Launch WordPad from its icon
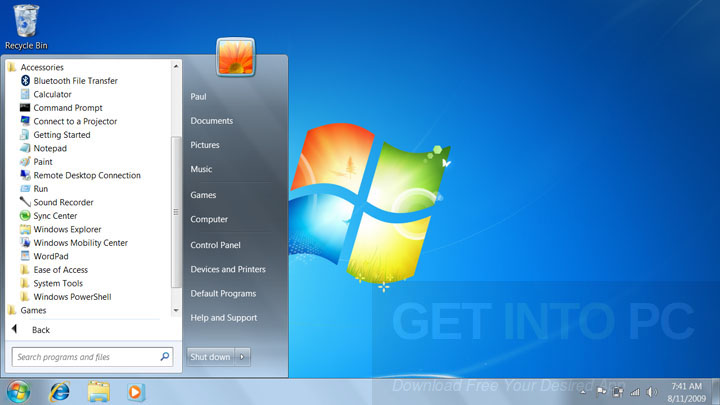Image resolution: width=720 pixels, height=405 pixels. (x=25, y=256)
